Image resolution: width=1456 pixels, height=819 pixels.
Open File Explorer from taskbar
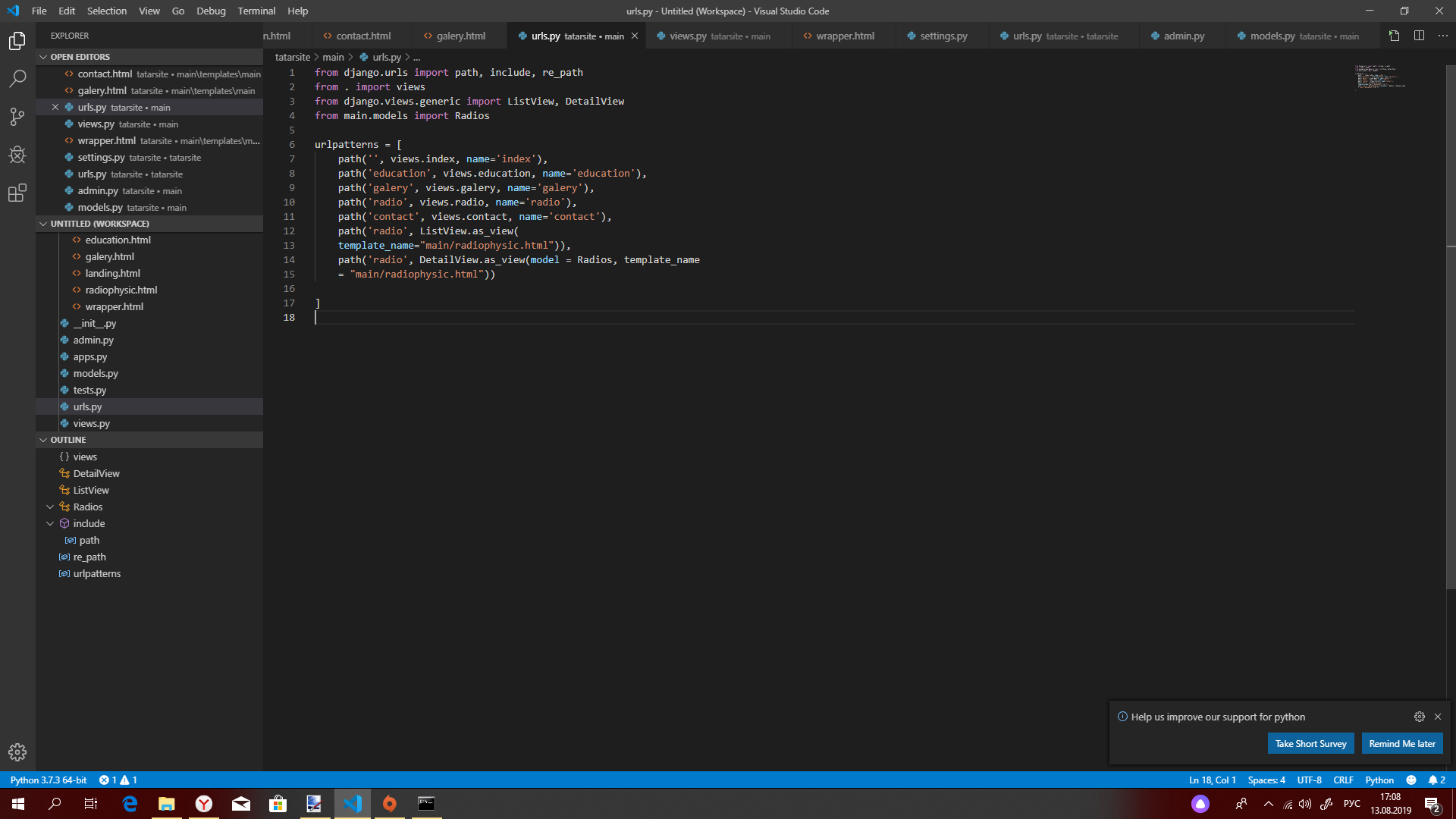[167, 804]
